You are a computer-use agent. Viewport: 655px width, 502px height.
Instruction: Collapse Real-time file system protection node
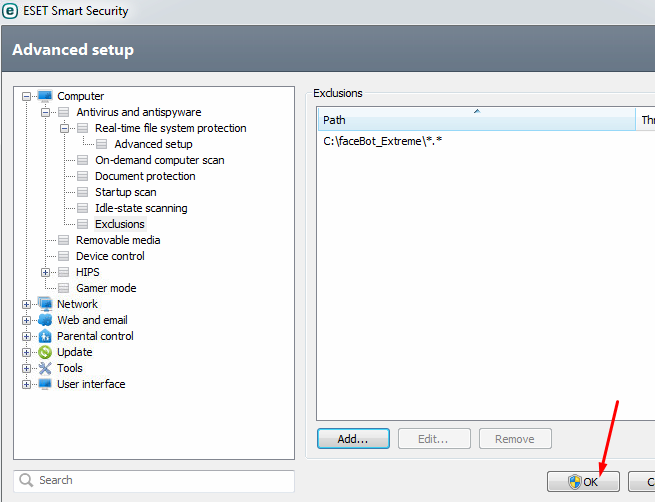coord(64,128)
